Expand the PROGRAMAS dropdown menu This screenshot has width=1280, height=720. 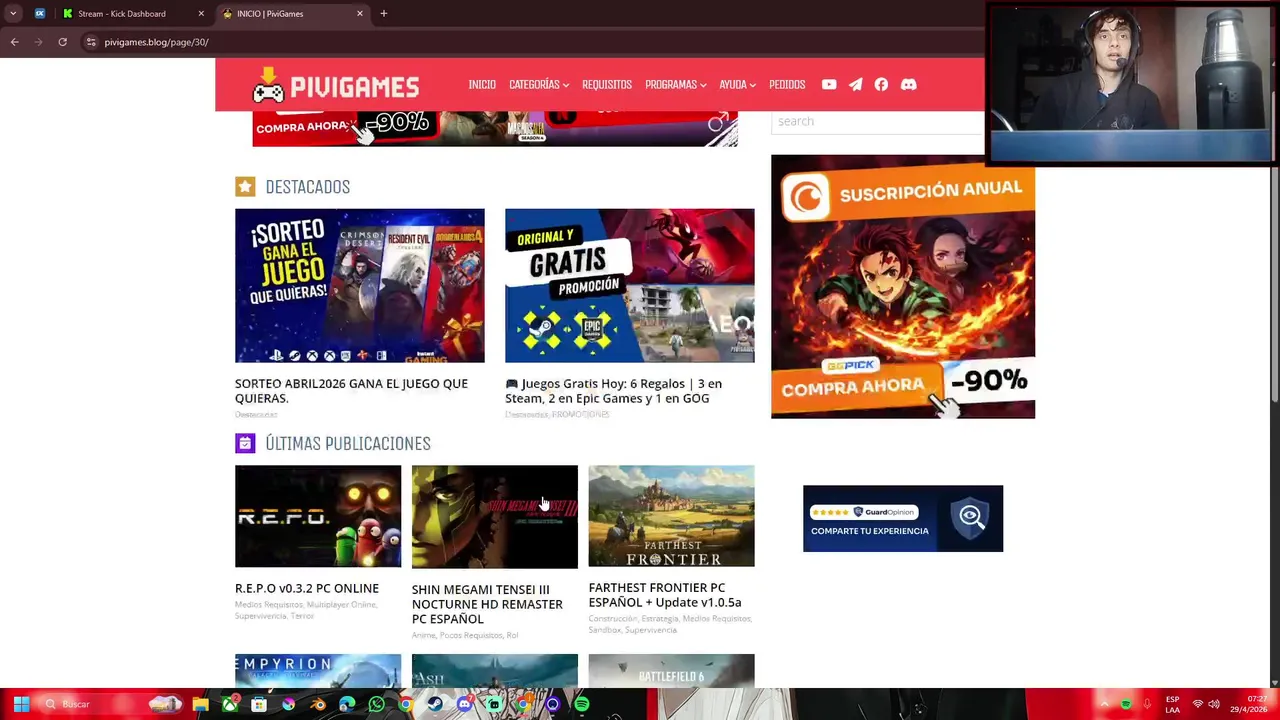(675, 85)
